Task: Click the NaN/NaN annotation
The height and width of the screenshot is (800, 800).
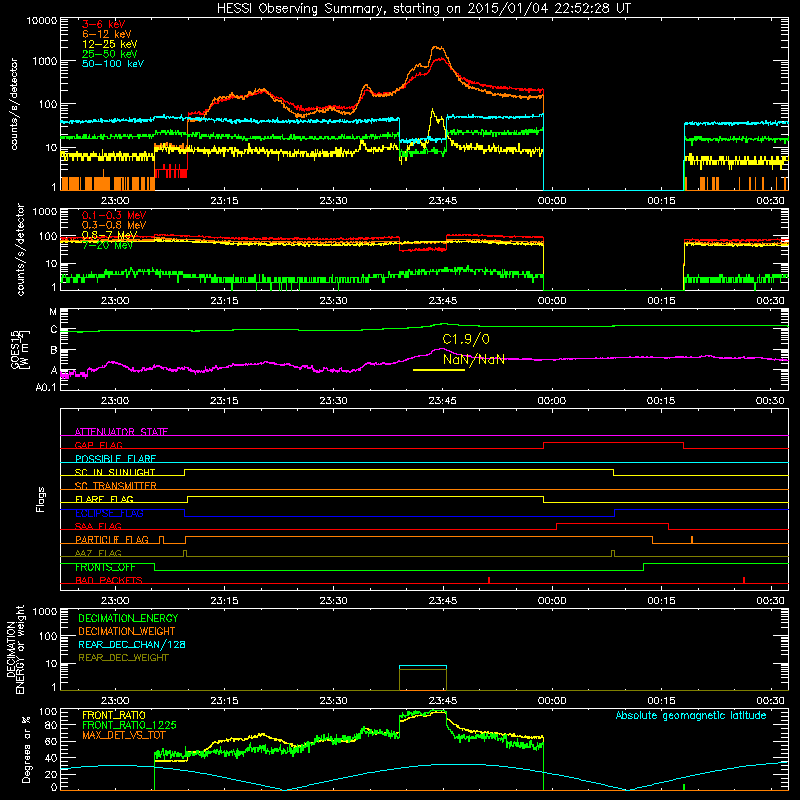Action: [x=473, y=359]
